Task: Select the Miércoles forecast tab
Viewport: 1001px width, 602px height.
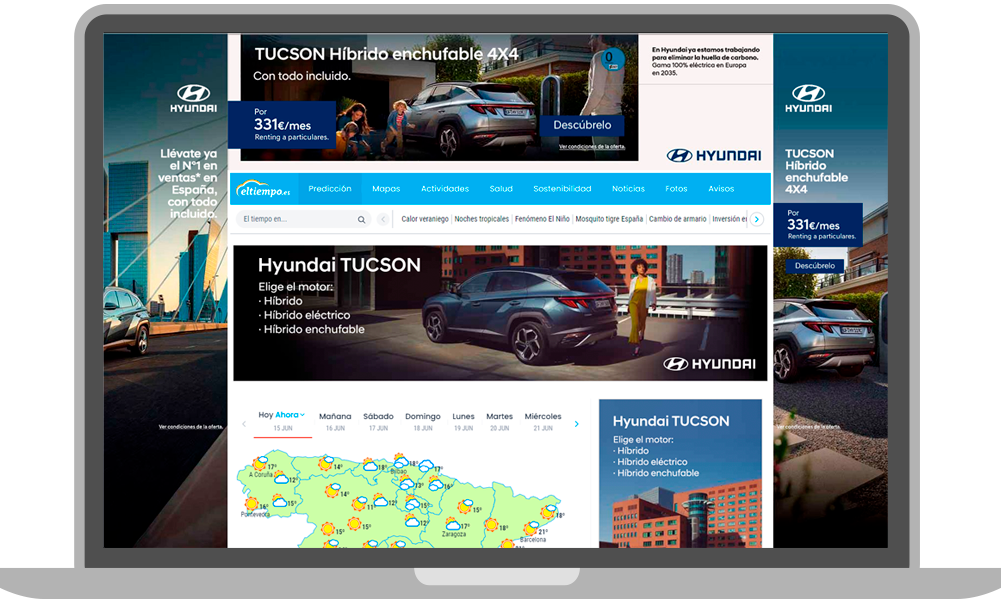Action: pos(543,421)
